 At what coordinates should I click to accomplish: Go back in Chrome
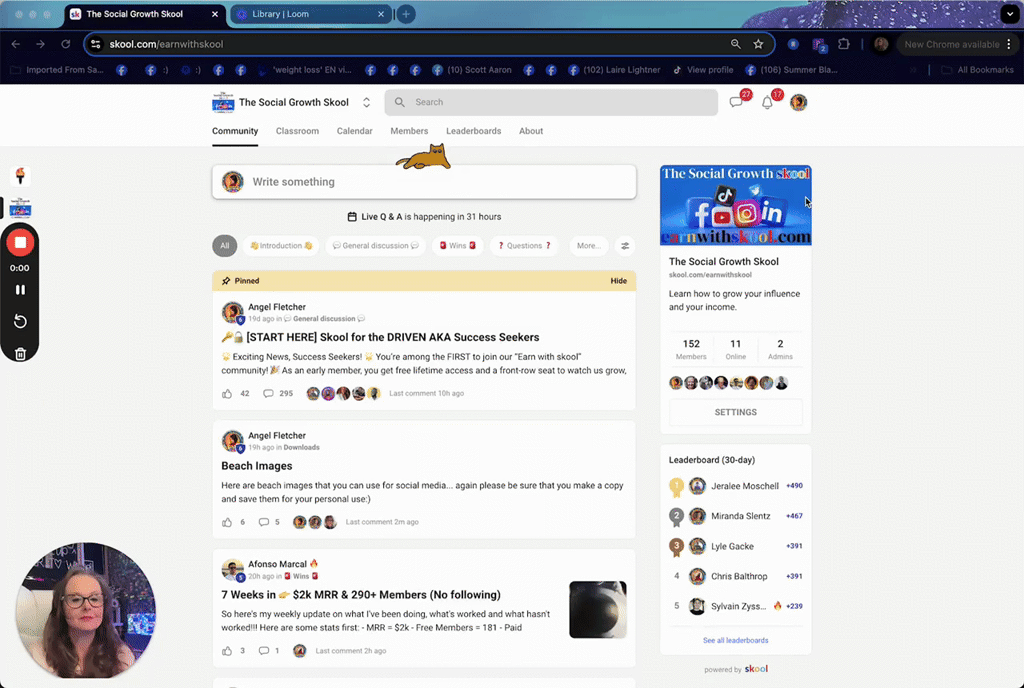[x=16, y=44]
